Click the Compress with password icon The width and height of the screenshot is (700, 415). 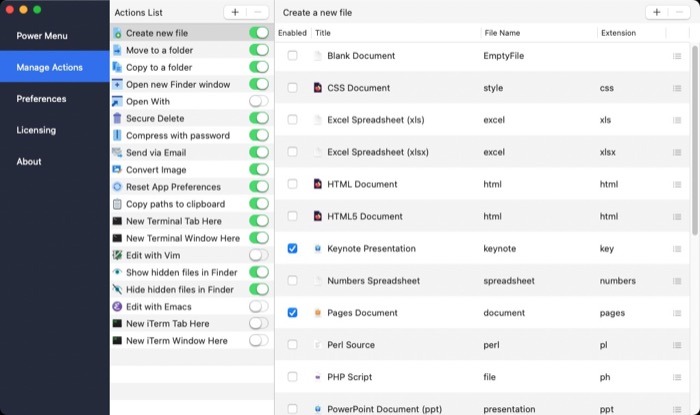click(117, 136)
